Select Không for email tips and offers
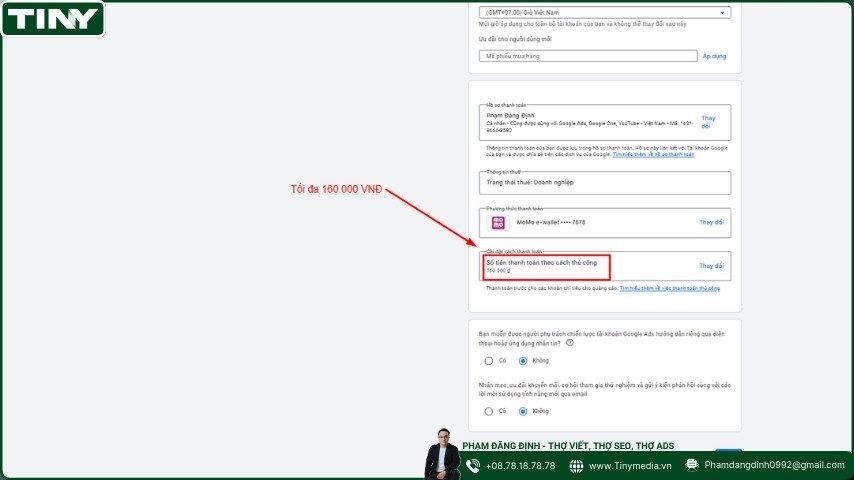 523,411
